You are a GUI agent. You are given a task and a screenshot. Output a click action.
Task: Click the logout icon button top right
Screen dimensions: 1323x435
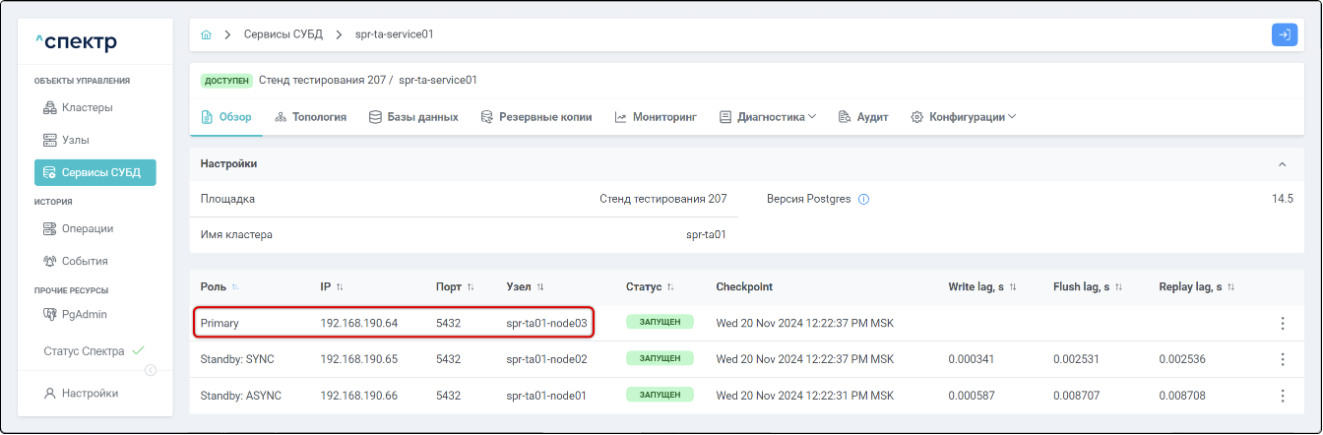coord(1284,35)
